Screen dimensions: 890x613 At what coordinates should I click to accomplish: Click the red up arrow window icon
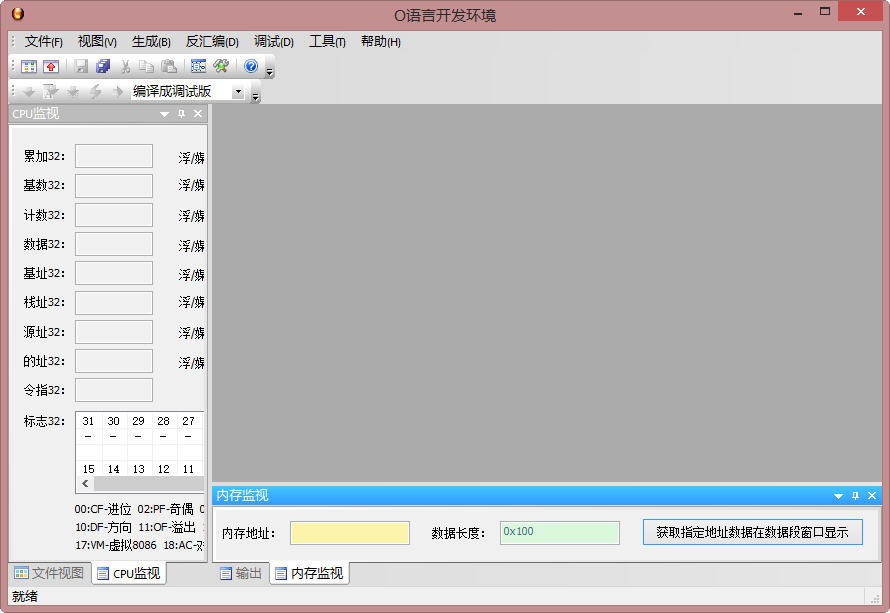(51, 66)
